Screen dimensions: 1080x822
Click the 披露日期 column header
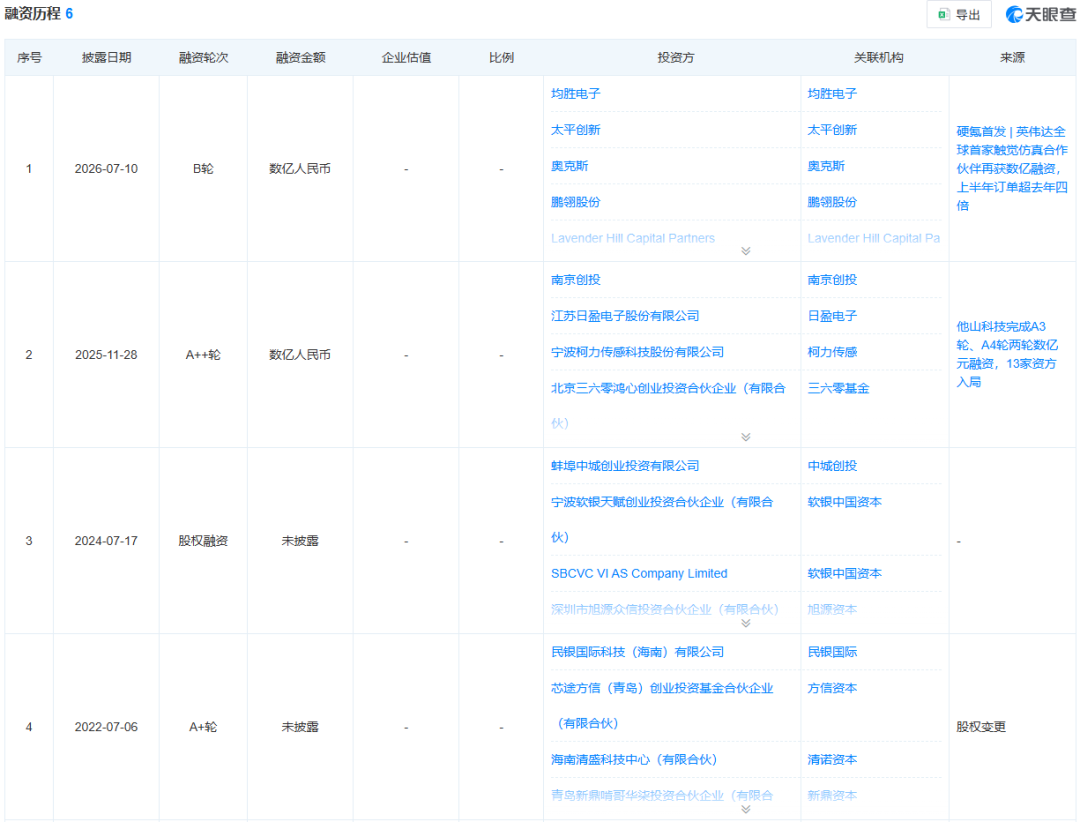(x=106, y=58)
